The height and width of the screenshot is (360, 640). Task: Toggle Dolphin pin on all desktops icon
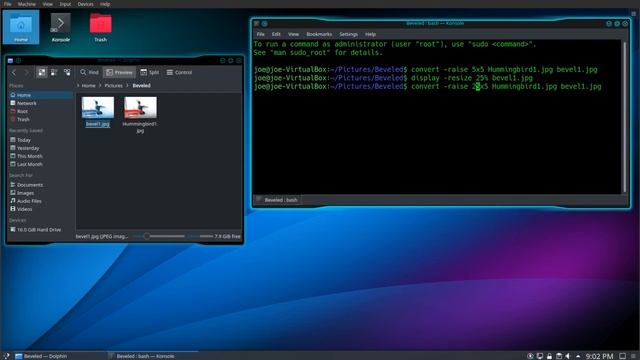coord(18,60)
